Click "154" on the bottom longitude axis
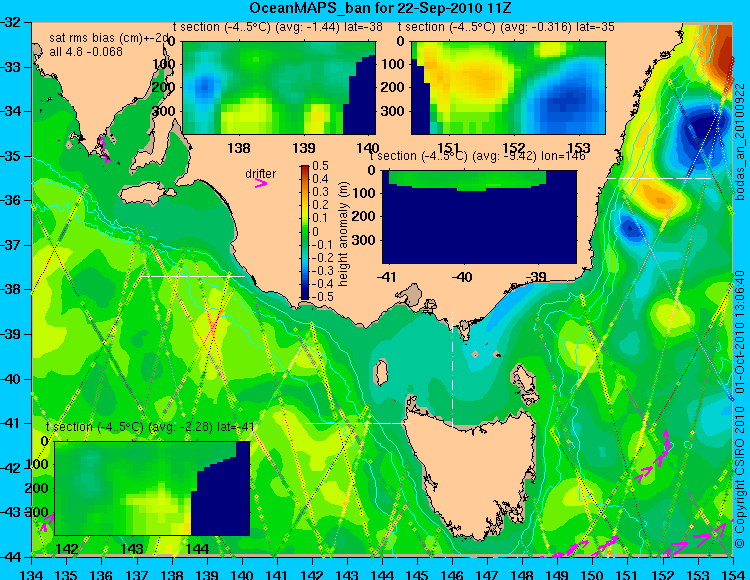The image size is (750, 580). 732,574
